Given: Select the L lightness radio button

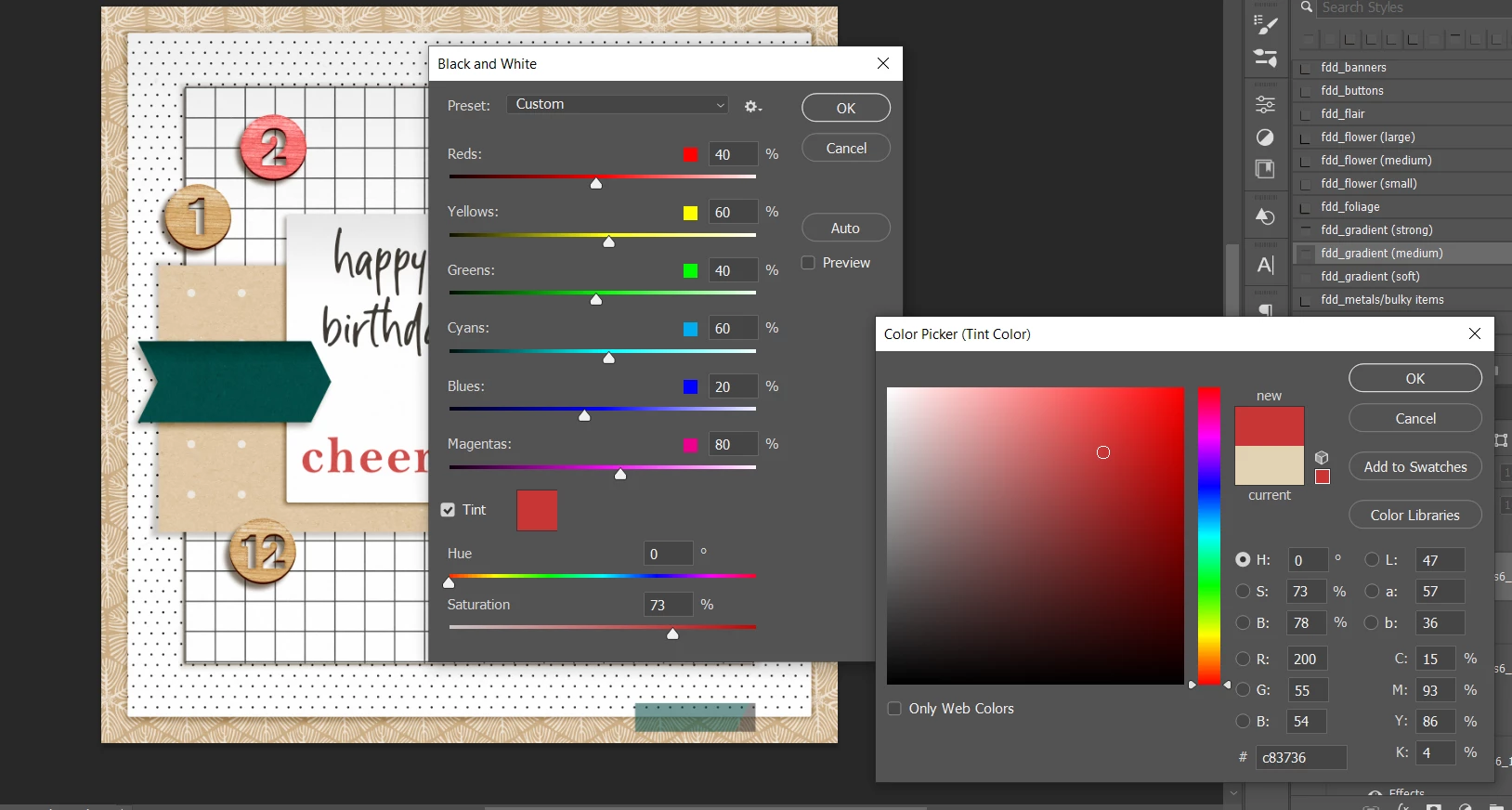Looking at the screenshot, I should [x=1372, y=560].
